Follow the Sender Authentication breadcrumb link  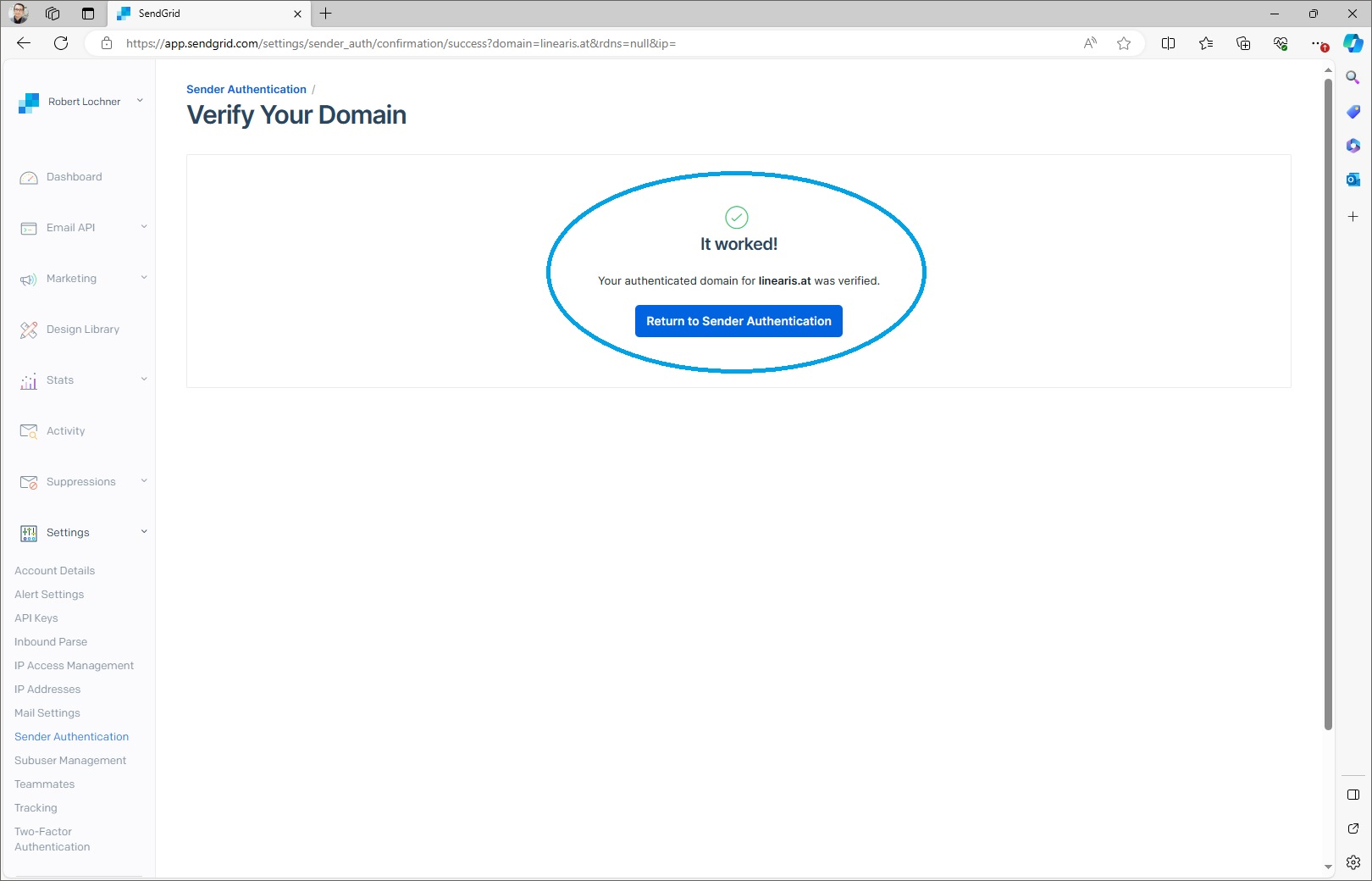pyautogui.click(x=246, y=89)
